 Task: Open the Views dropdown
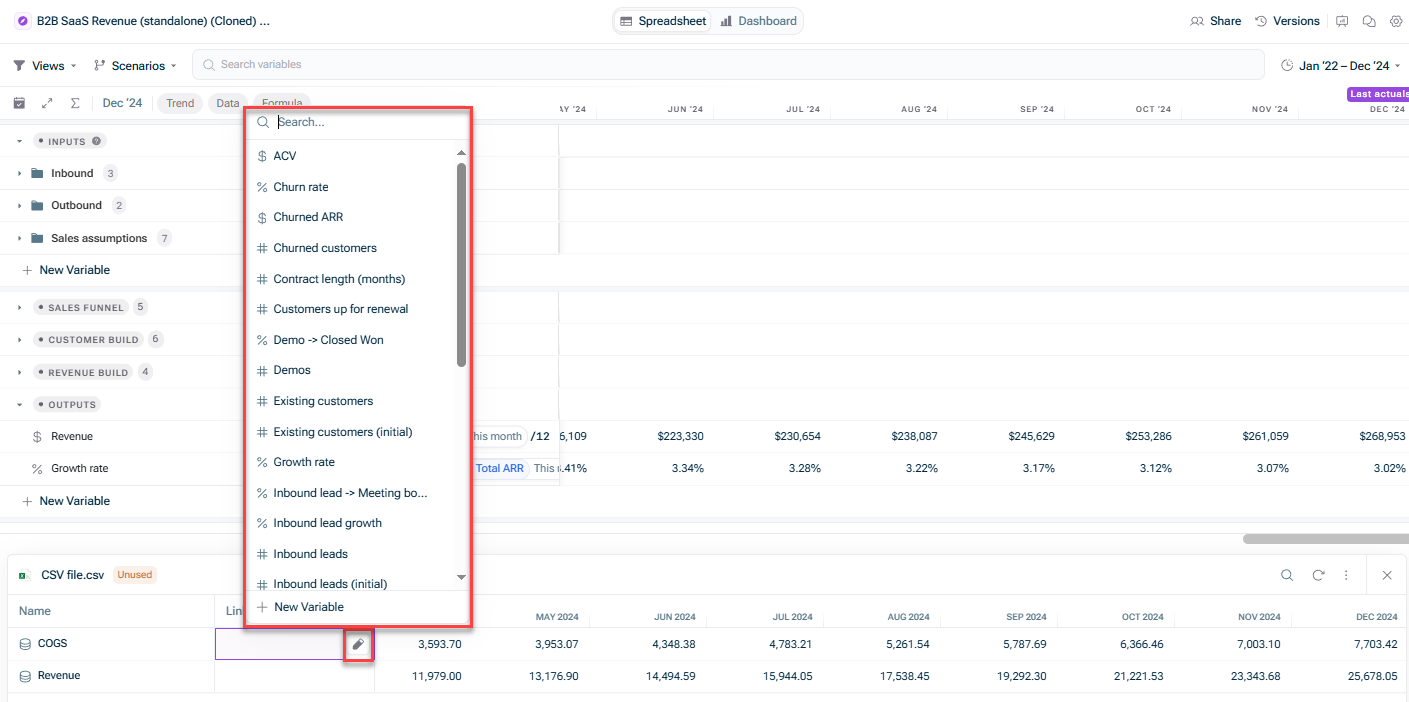click(44, 66)
